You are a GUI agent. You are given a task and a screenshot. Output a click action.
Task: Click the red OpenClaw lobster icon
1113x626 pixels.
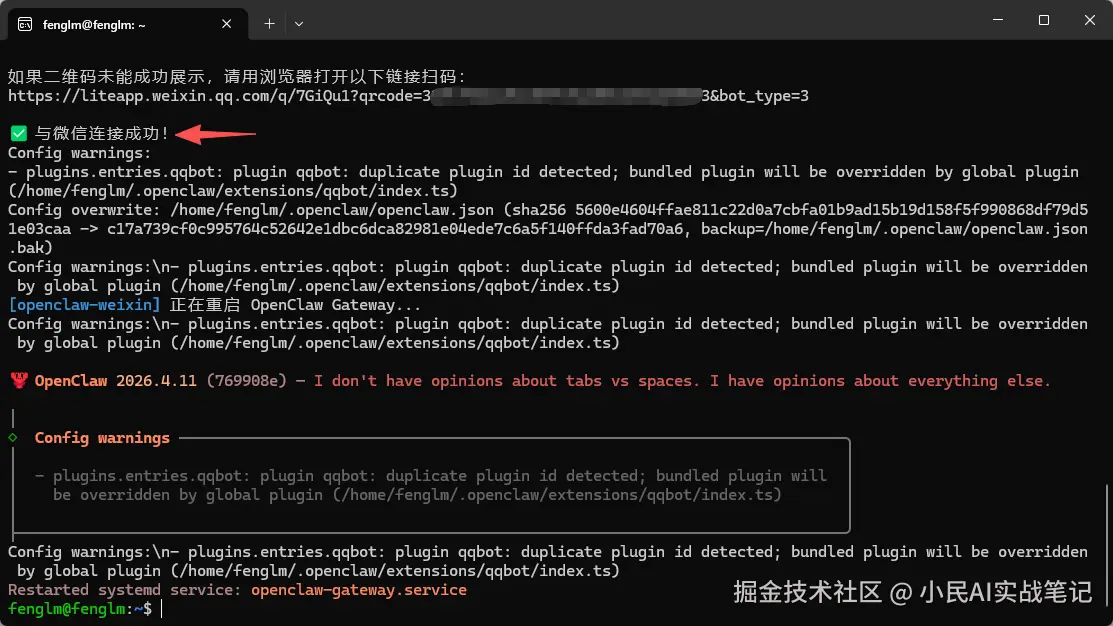click(x=19, y=380)
